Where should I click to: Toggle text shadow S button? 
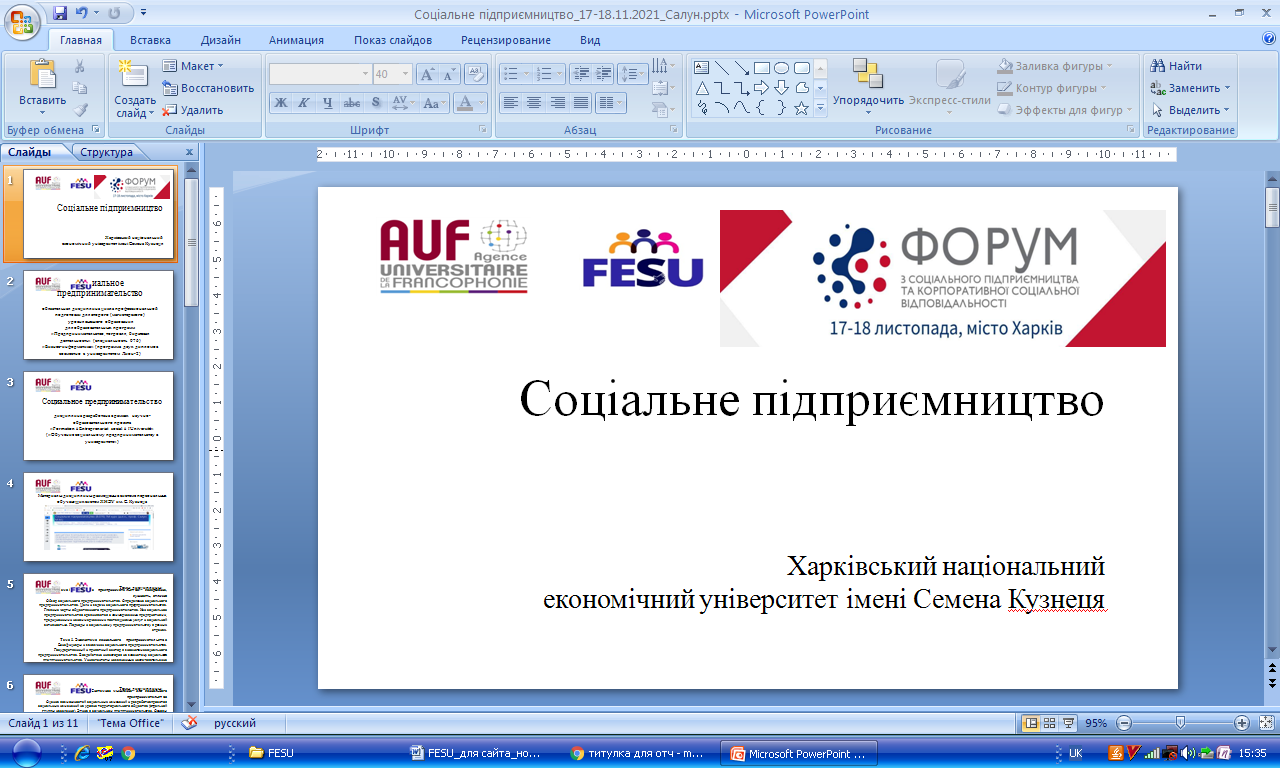(376, 103)
